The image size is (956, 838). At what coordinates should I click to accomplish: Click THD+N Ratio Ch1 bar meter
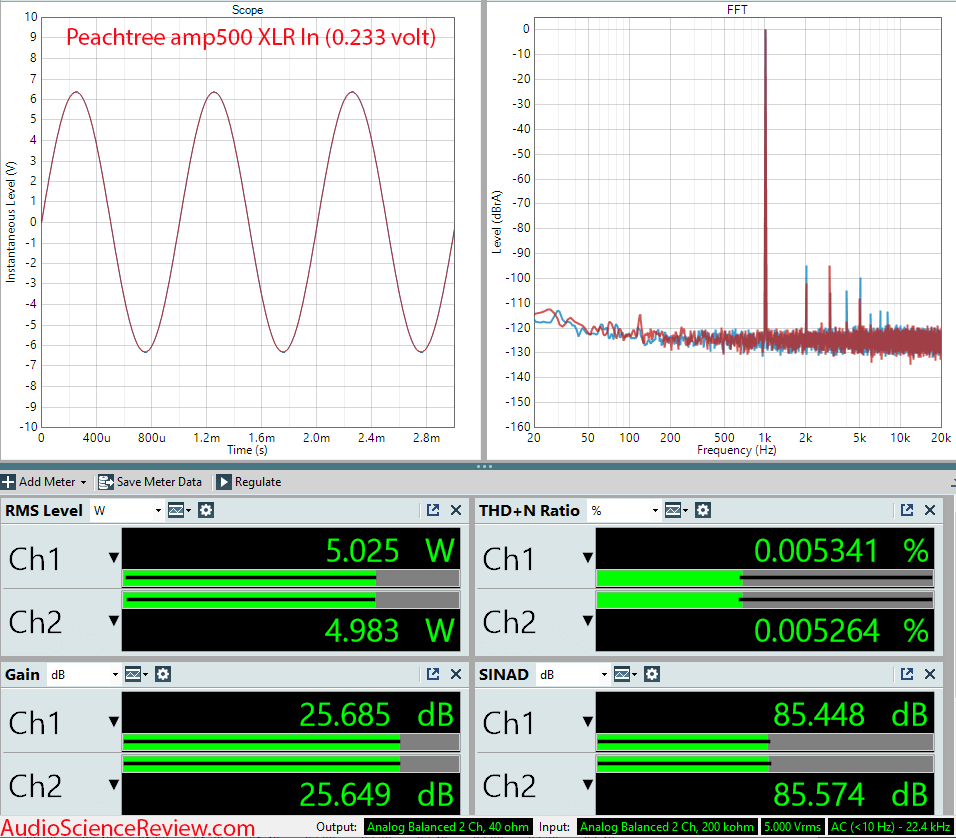(765, 578)
